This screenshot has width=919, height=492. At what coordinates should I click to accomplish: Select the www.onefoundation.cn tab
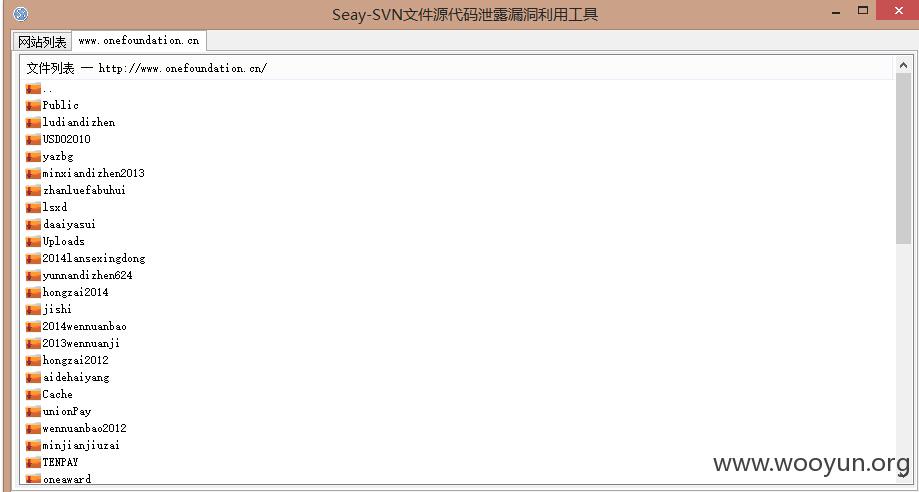tap(139, 40)
